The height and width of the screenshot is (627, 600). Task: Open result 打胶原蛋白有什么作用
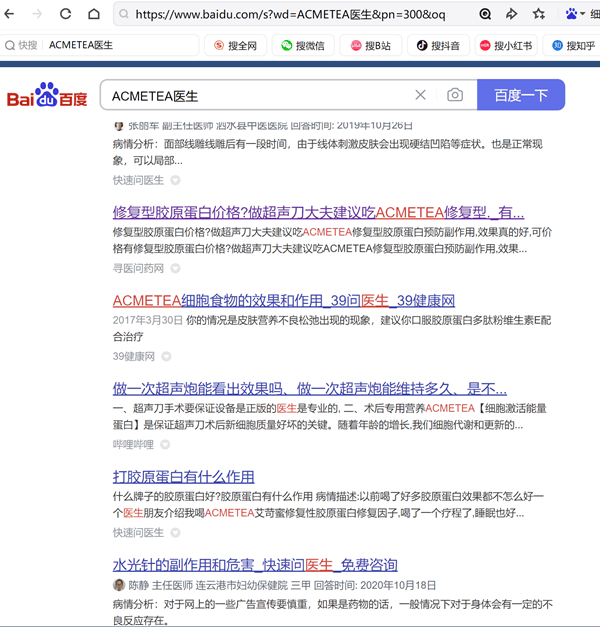[x=184, y=477]
